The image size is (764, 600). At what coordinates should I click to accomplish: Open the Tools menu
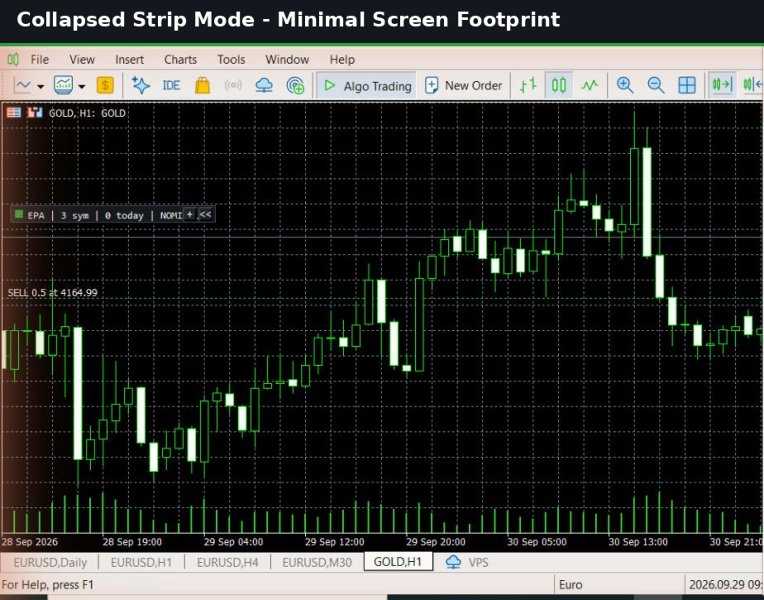coord(231,59)
